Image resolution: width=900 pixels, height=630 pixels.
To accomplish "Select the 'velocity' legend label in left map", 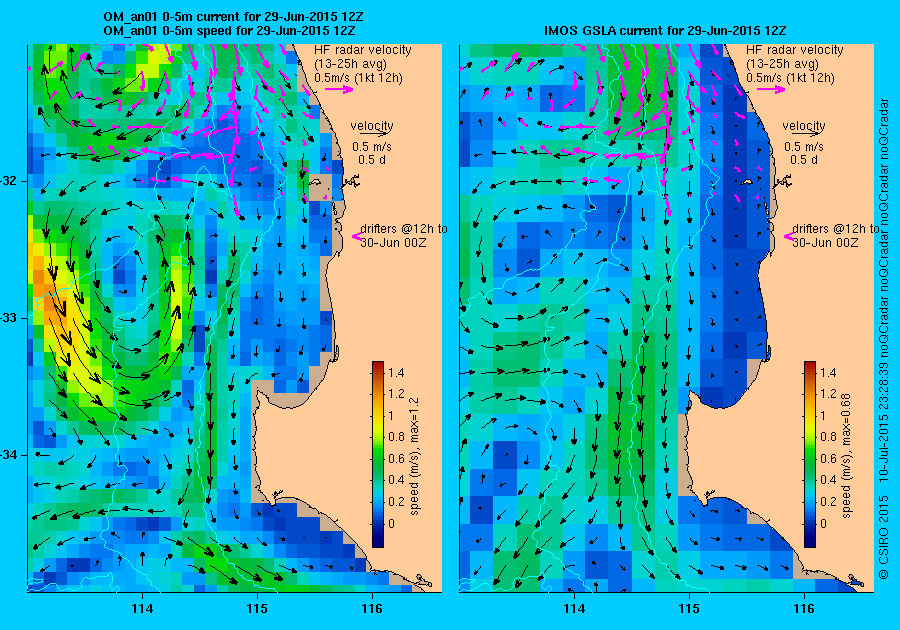I will [x=372, y=125].
